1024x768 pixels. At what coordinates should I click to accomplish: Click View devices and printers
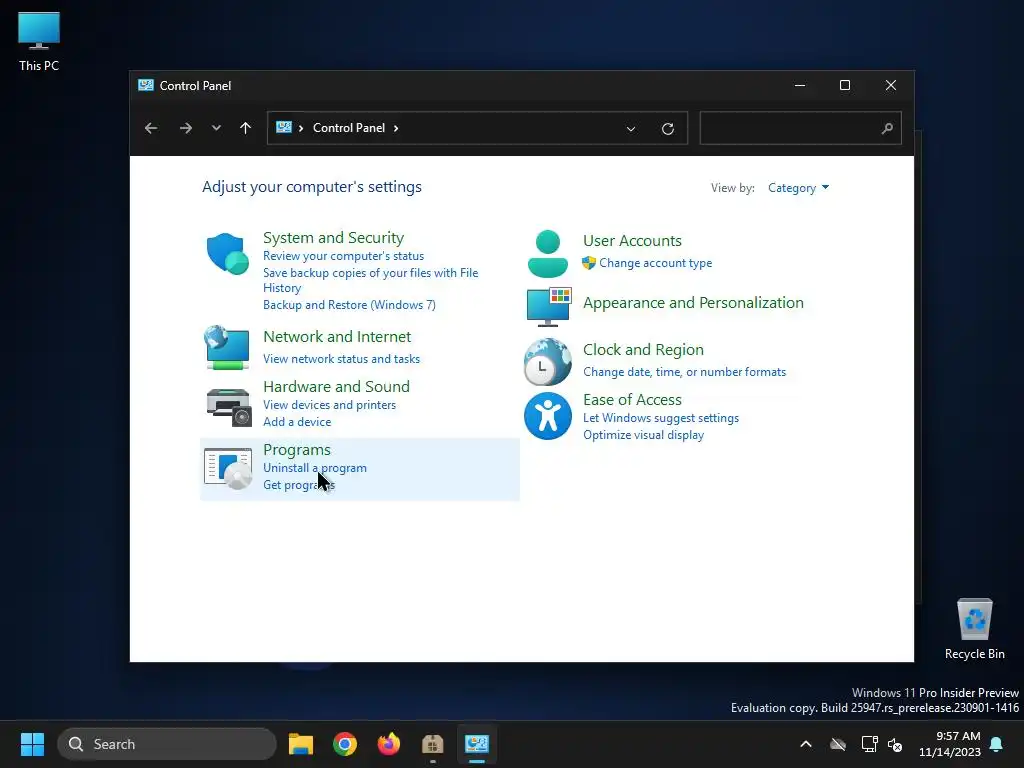(329, 405)
